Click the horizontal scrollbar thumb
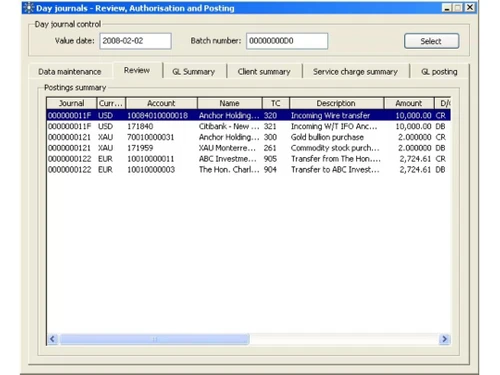The image size is (500, 375). [154, 339]
